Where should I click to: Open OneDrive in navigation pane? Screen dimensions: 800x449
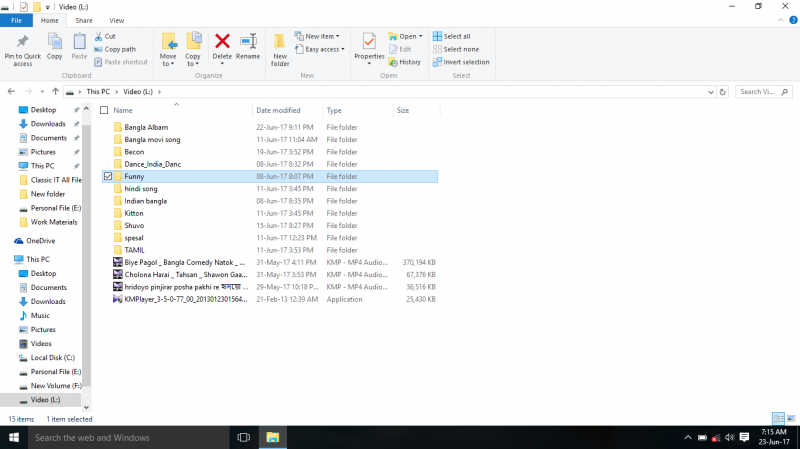(40, 241)
